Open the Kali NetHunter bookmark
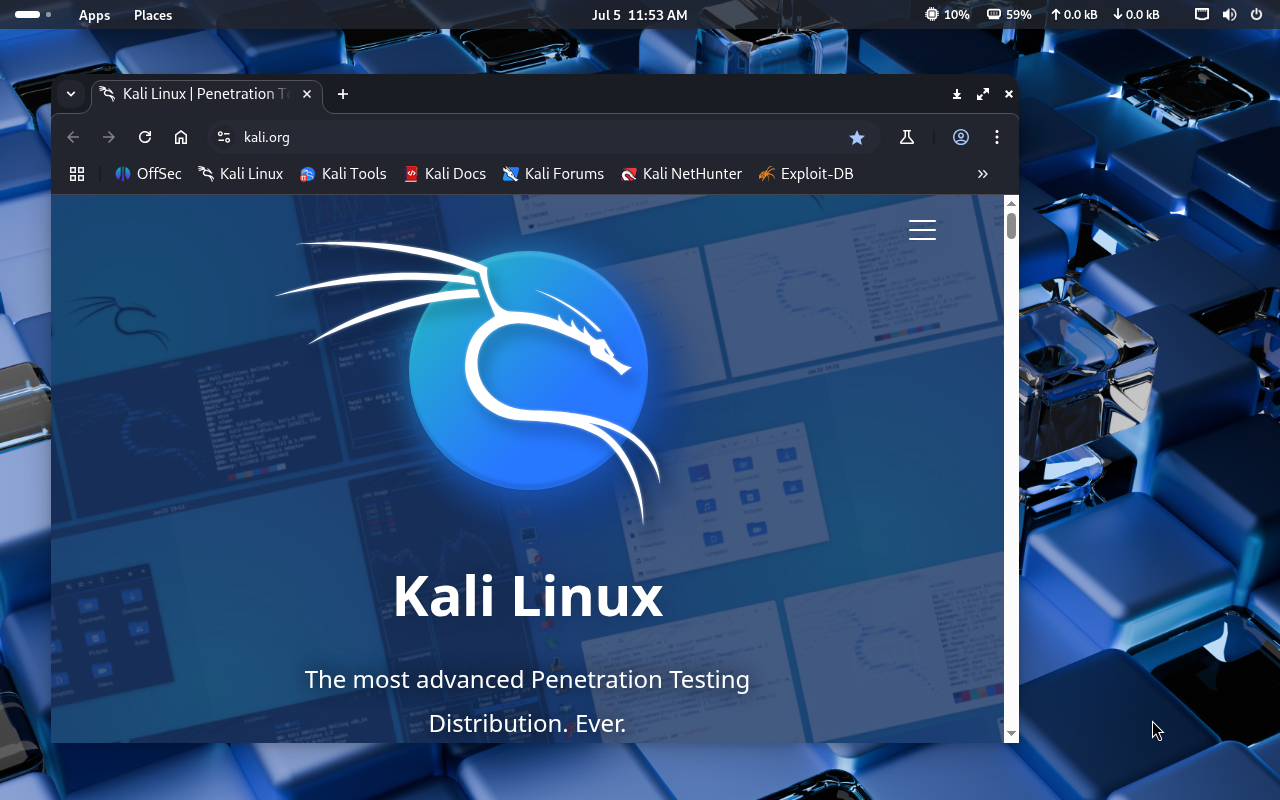 [x=681, y=174]
